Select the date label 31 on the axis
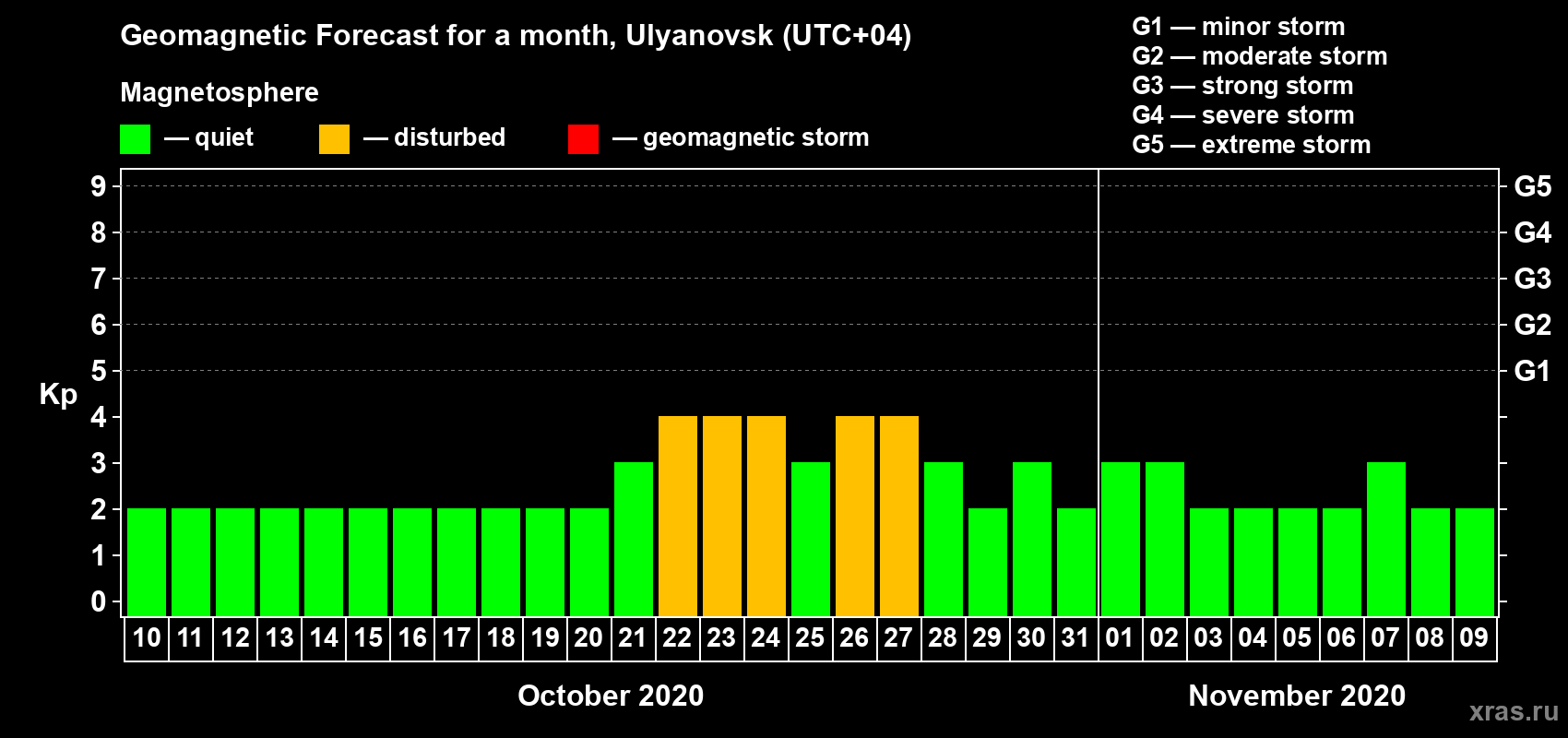 coord(1075,637)
